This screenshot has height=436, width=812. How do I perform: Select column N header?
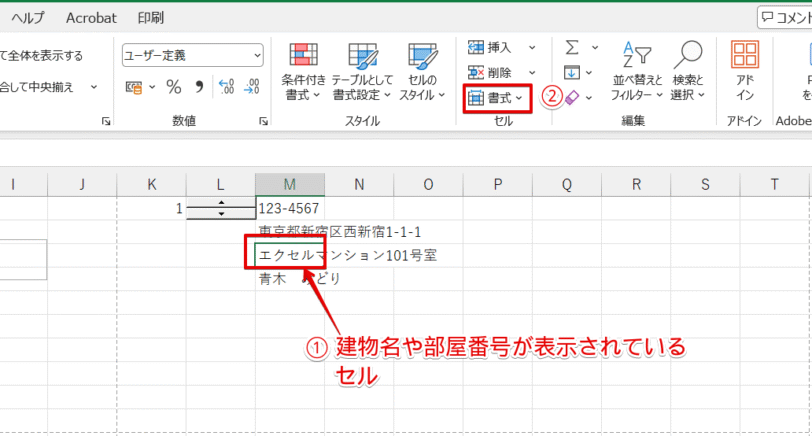[x=359, y=184]
